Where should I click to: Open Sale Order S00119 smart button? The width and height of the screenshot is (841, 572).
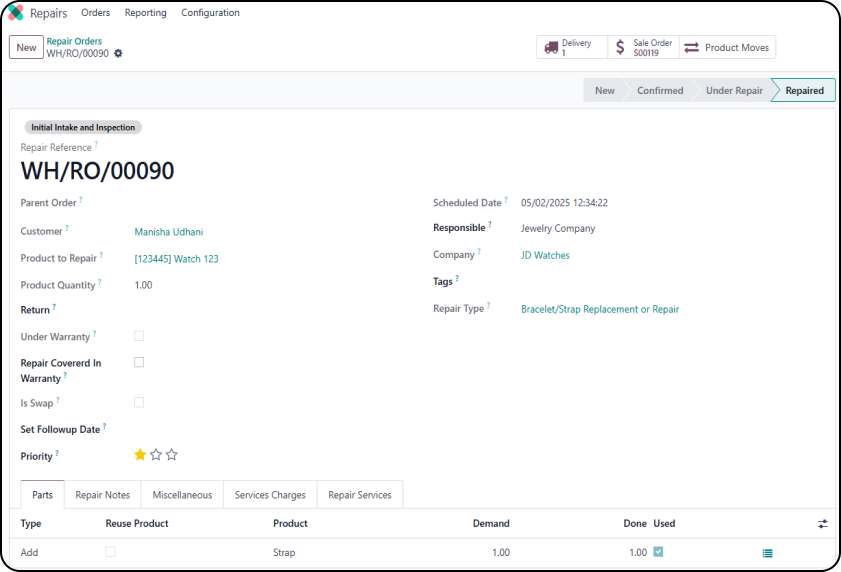[x=644, y=47]
